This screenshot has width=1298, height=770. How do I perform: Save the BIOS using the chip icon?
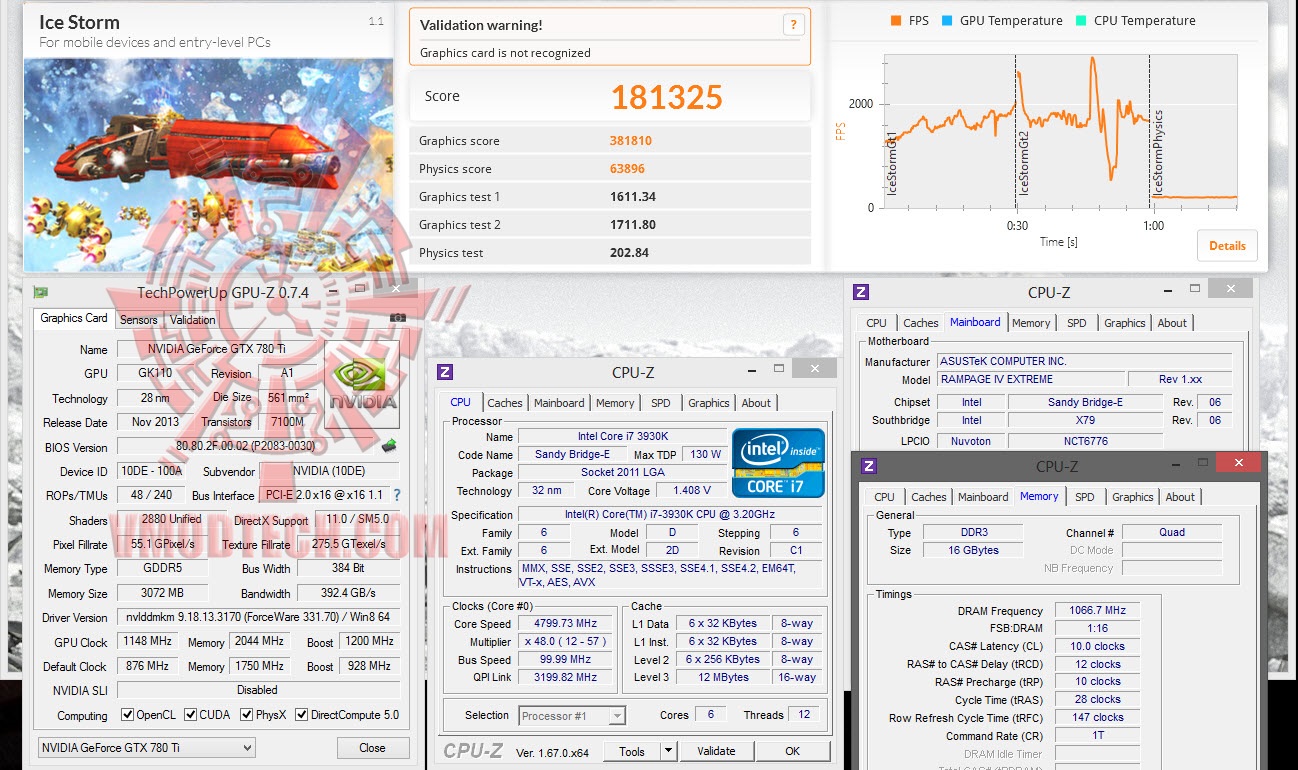tap(389, 446)
